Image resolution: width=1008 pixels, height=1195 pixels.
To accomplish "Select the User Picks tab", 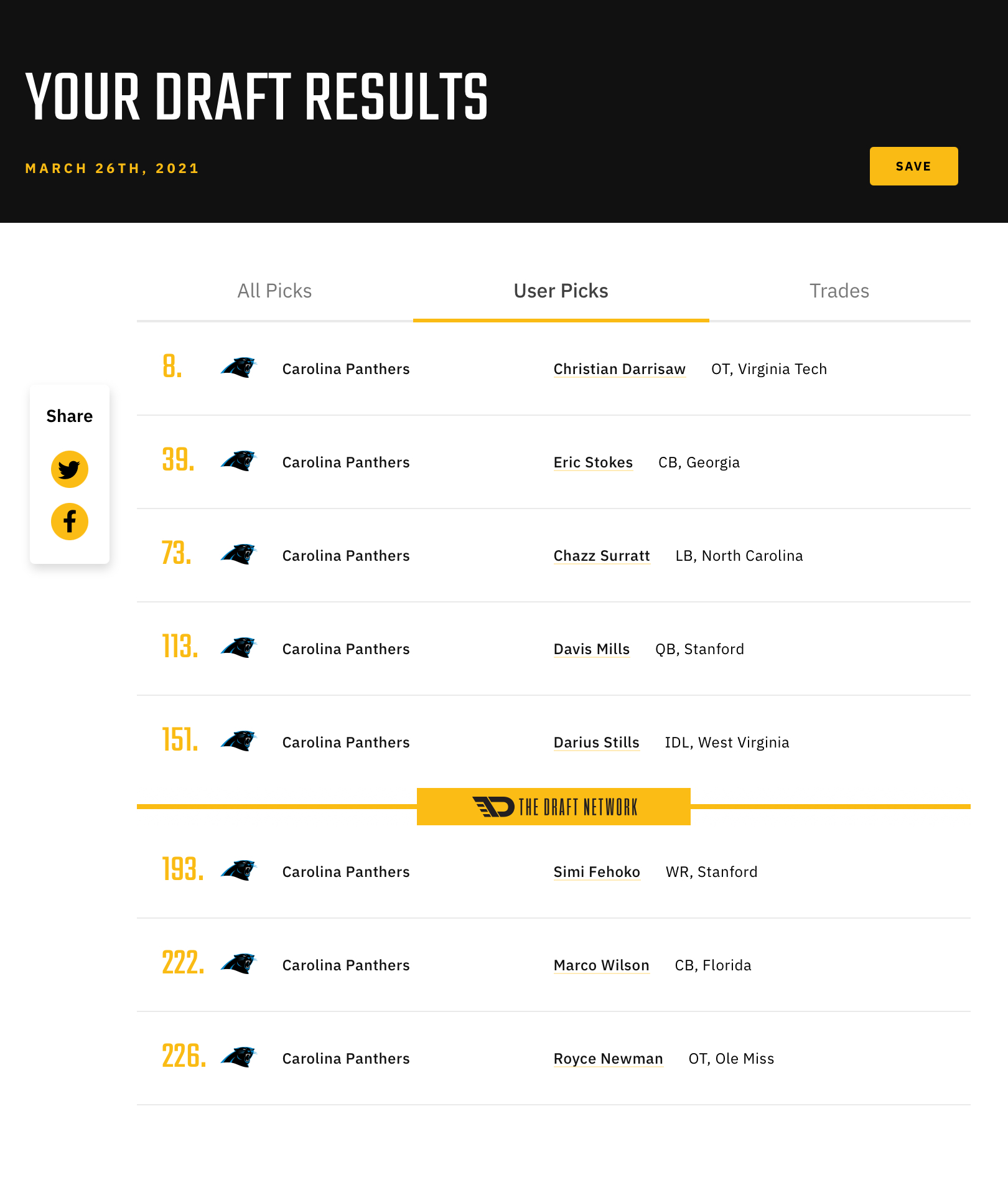I will pos(561,291).
